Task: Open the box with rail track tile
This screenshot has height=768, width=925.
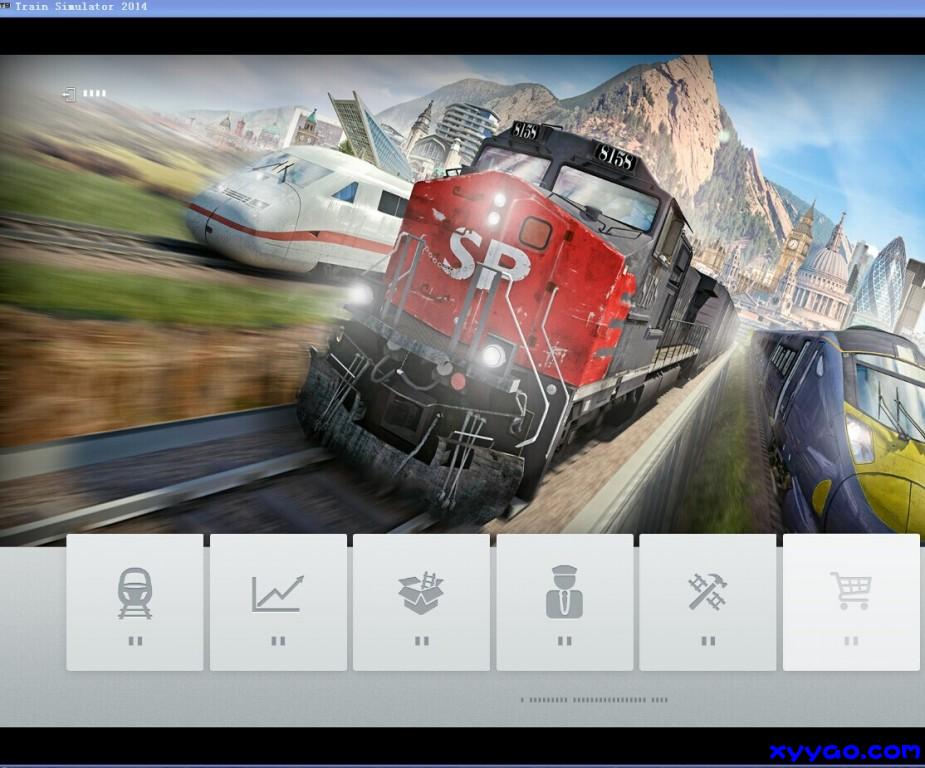Action: coord(421,602)
